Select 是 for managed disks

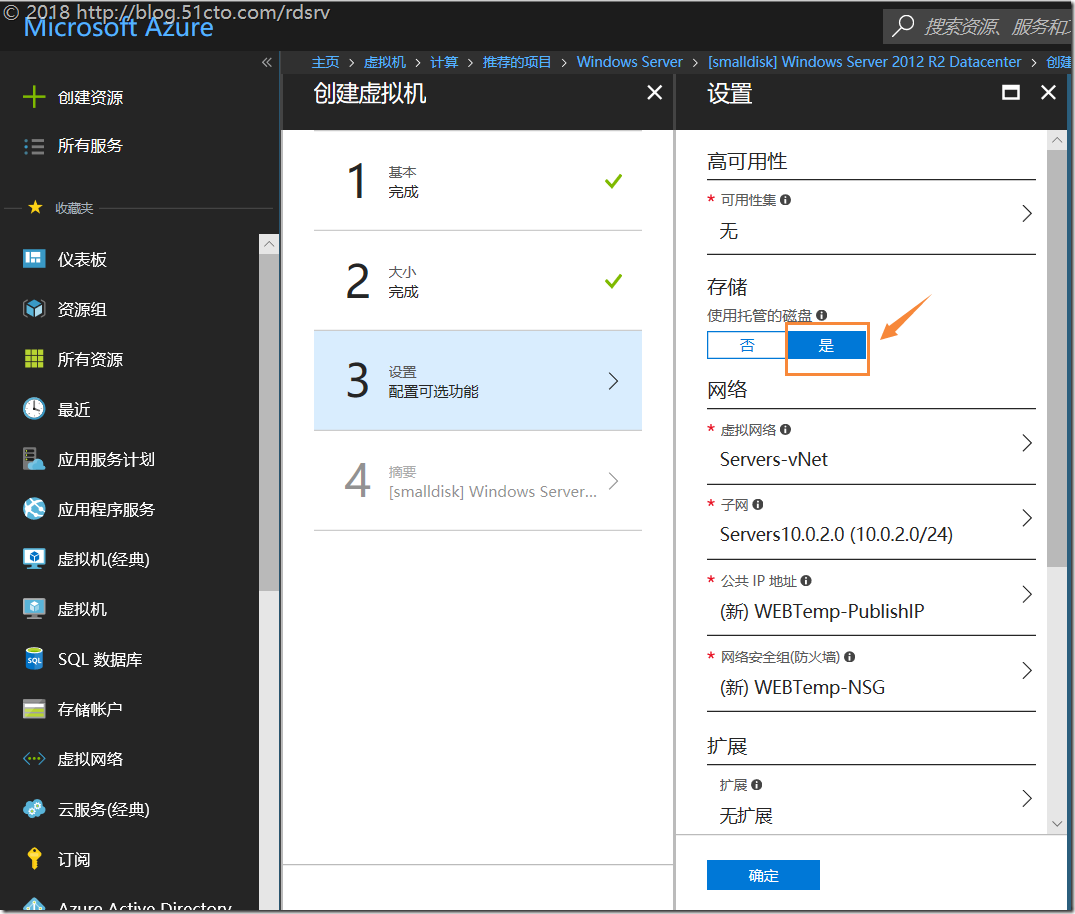(x=826, y=345)
